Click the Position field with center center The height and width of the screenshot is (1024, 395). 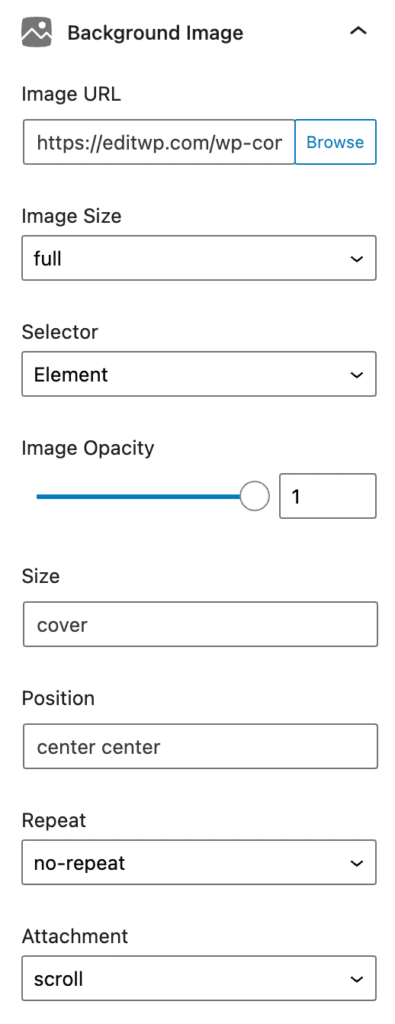200,746
